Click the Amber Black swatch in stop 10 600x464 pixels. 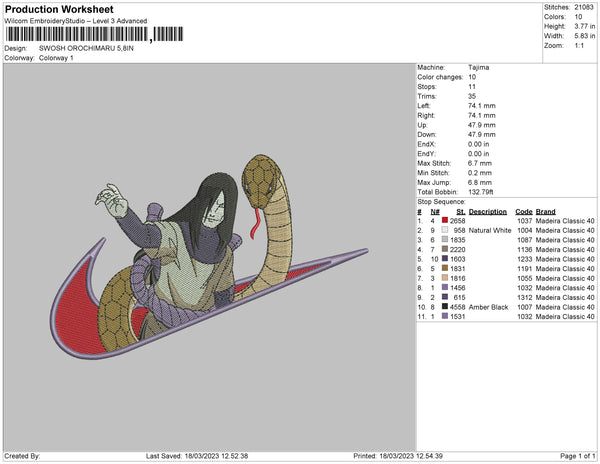[445, 306]
